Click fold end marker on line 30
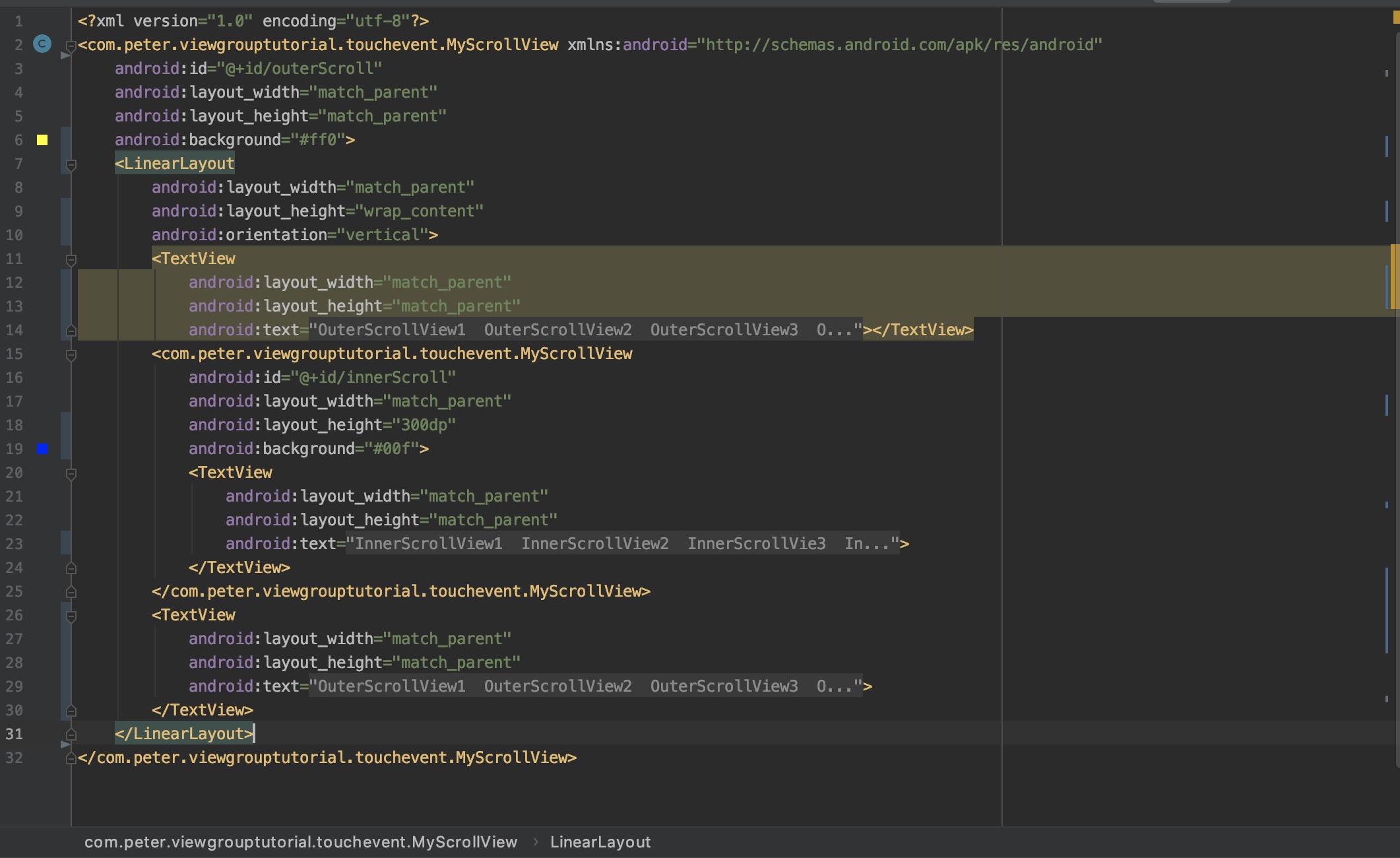 [71, 710]
